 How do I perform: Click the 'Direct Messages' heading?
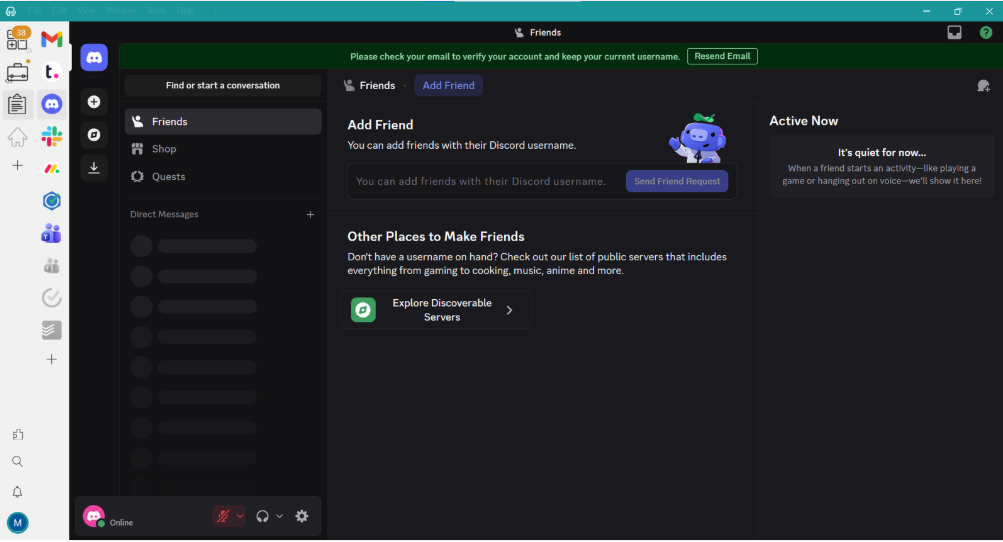(x=164, y=215)
